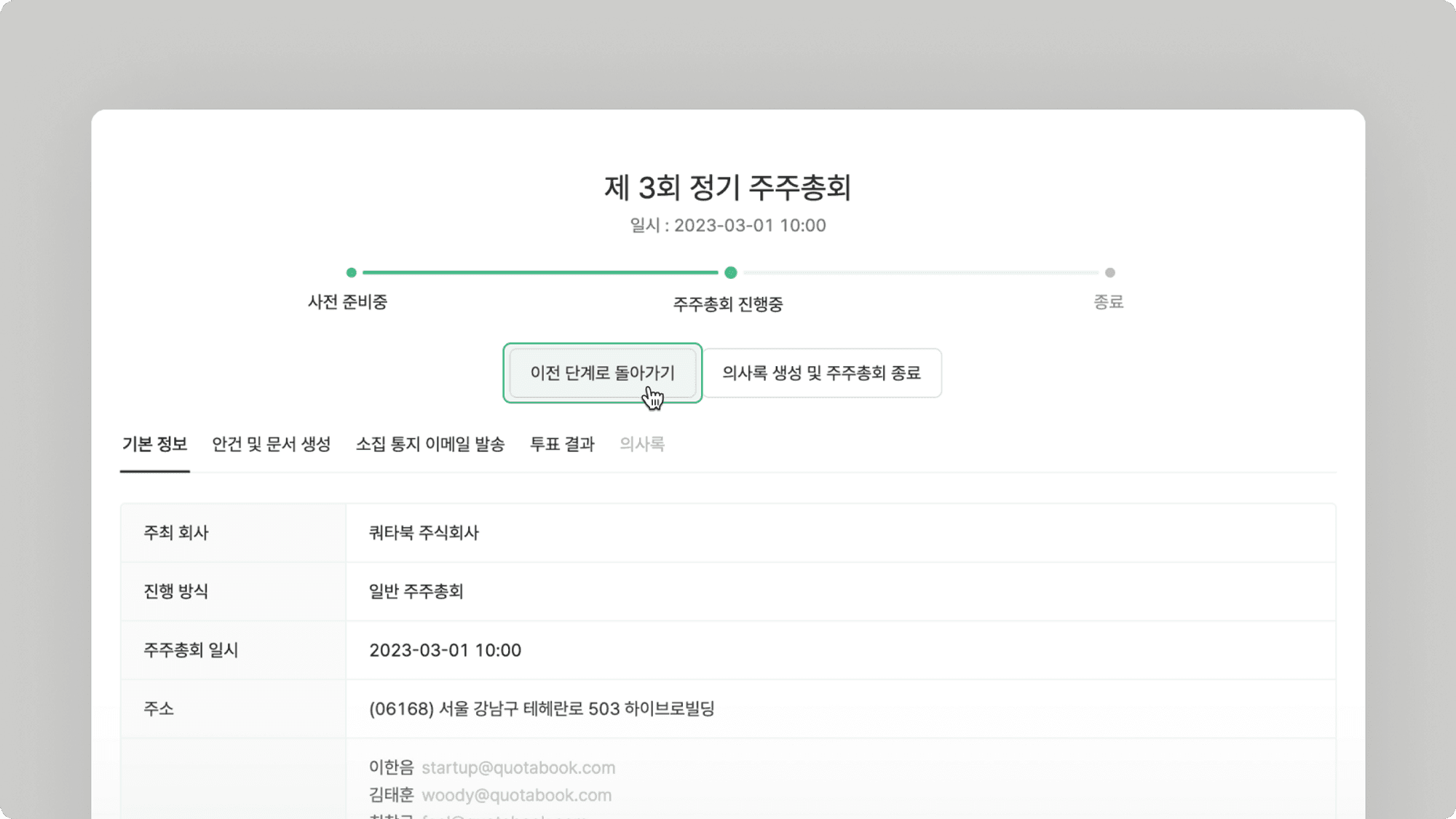Screen dimensions: 1456x819
Task: Click the '일반 주주총회' value in 진행 방식 row
Action: 416,591
